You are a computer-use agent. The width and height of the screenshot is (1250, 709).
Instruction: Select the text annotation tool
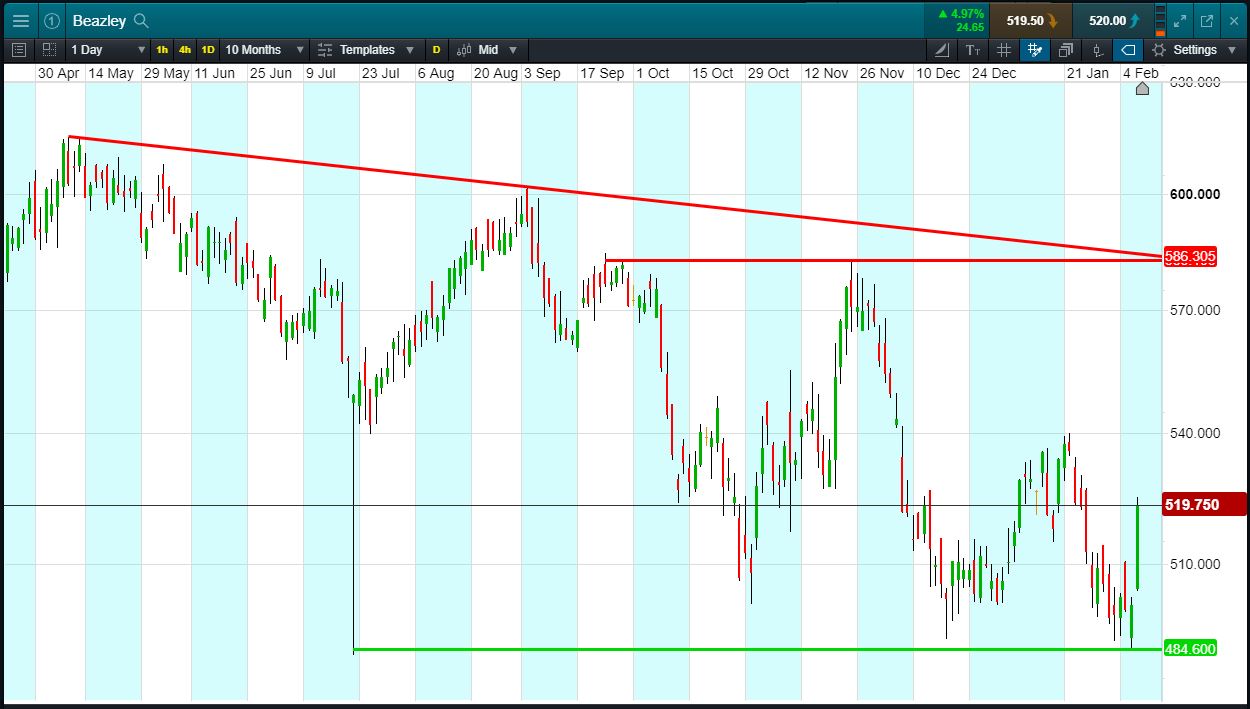973,49
